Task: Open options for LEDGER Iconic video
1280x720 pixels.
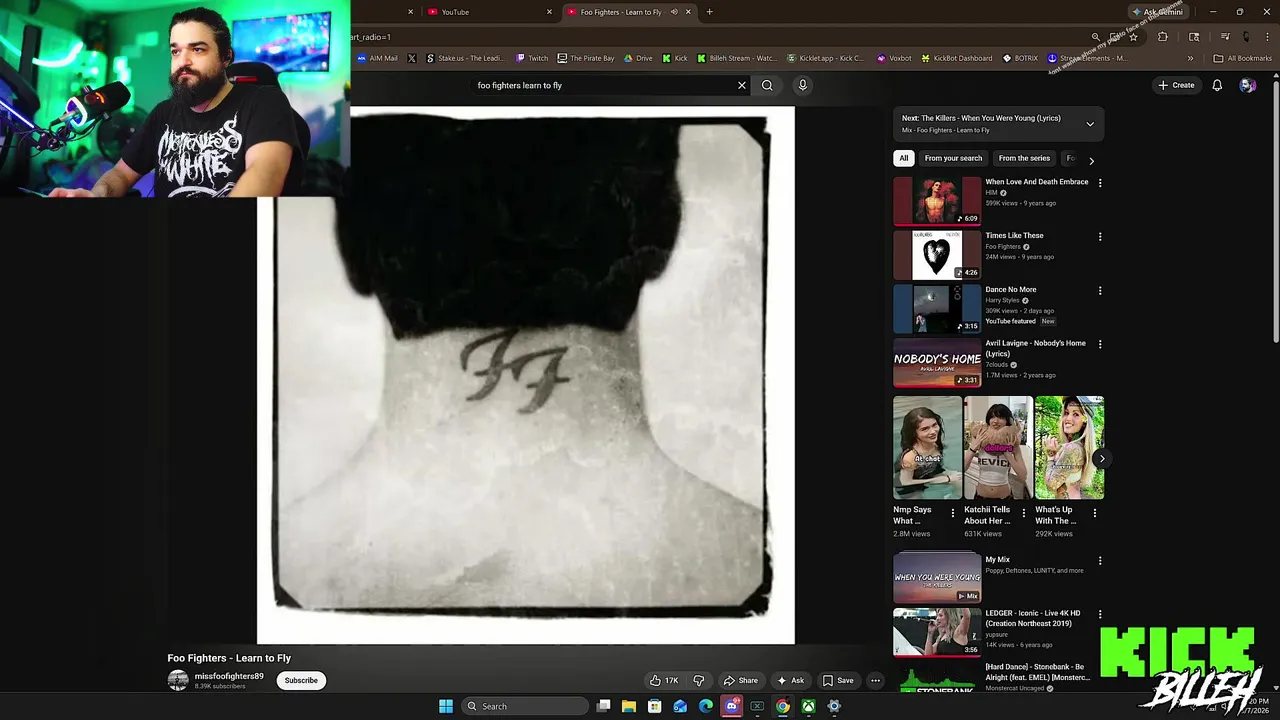Action: click(1100, 614)
